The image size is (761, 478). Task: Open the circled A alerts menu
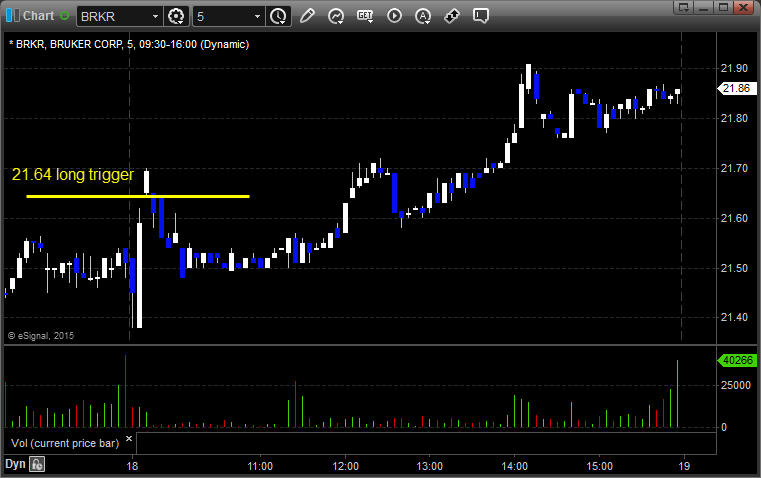pos(423,16)
